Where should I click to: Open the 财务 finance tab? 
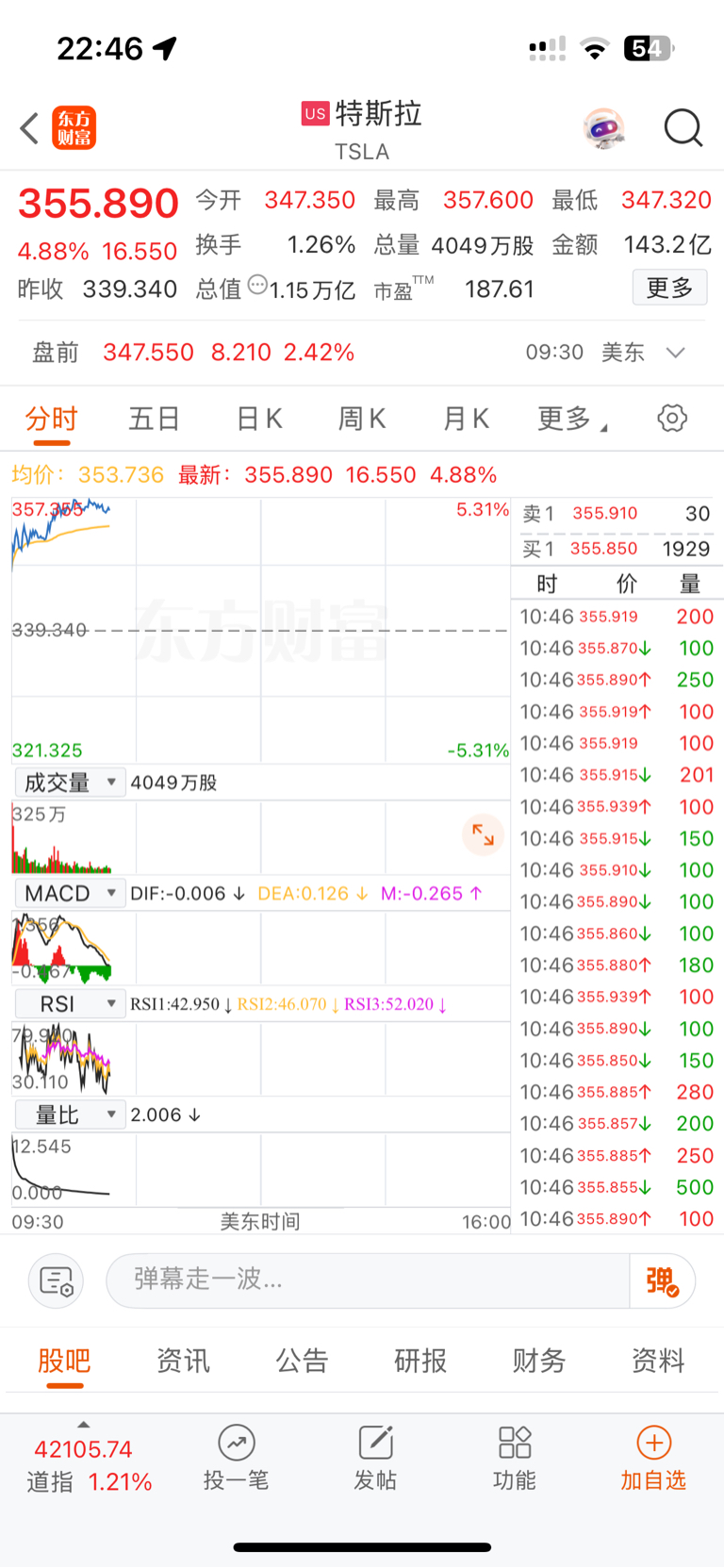(539, 1361)
